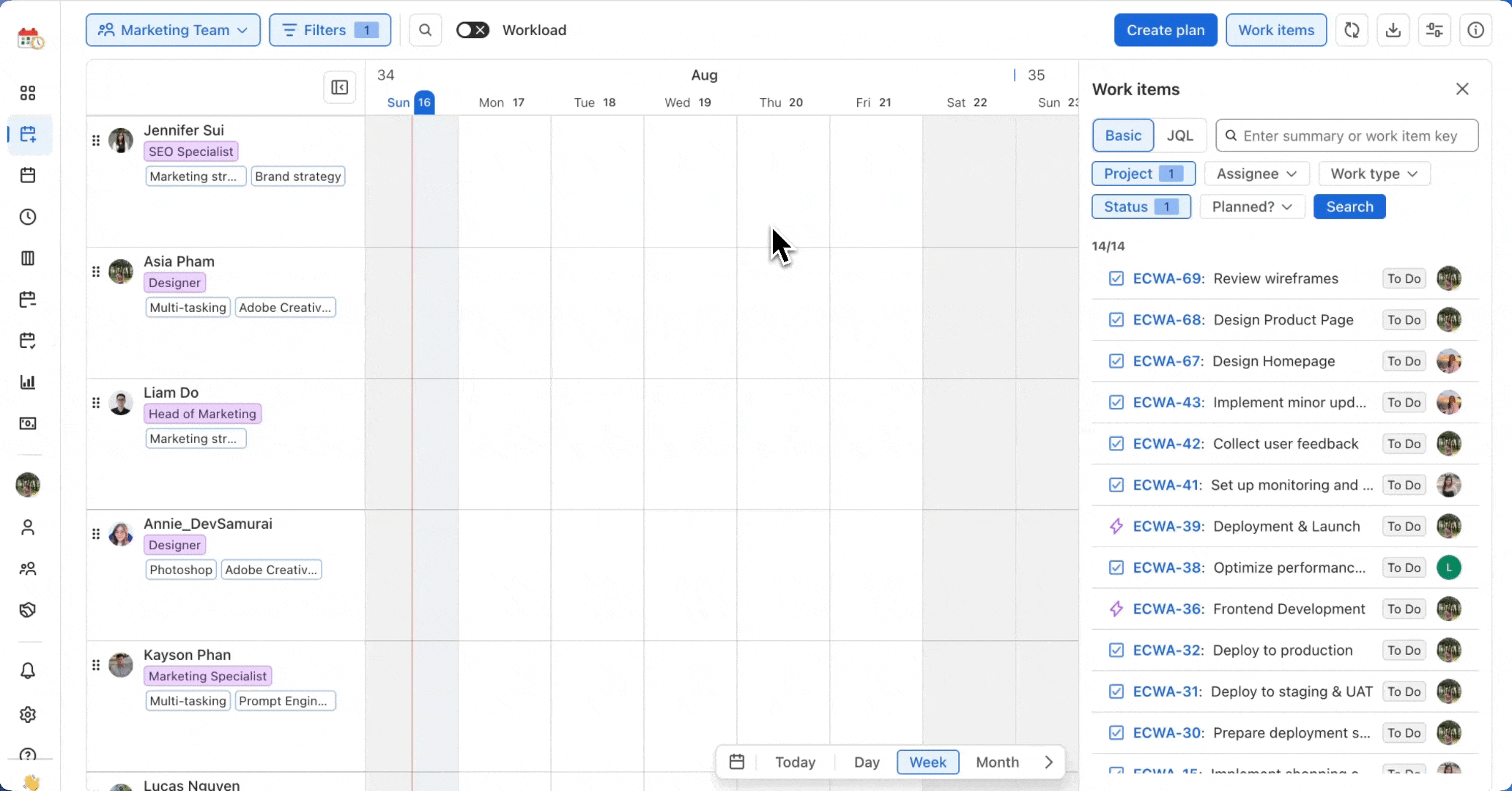Open the columns board icon in sidebar

pyautogui.click(x=28, y=258)
